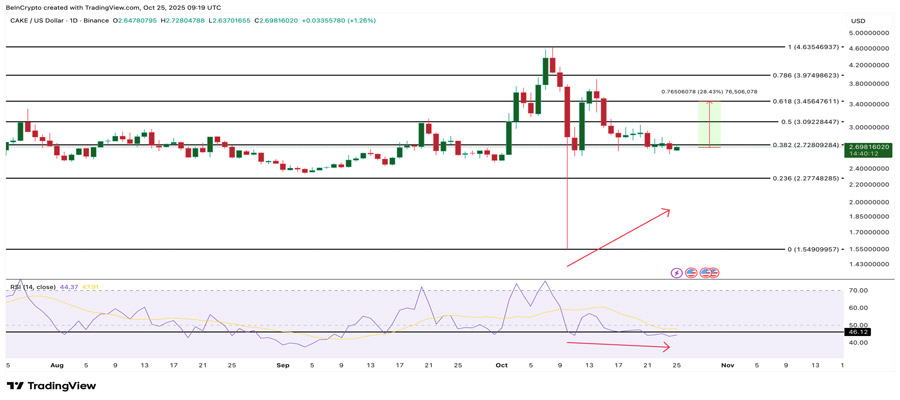
Task: Click the purple lightning event icon
Action: pyautogui.click(x=677, y=272)
